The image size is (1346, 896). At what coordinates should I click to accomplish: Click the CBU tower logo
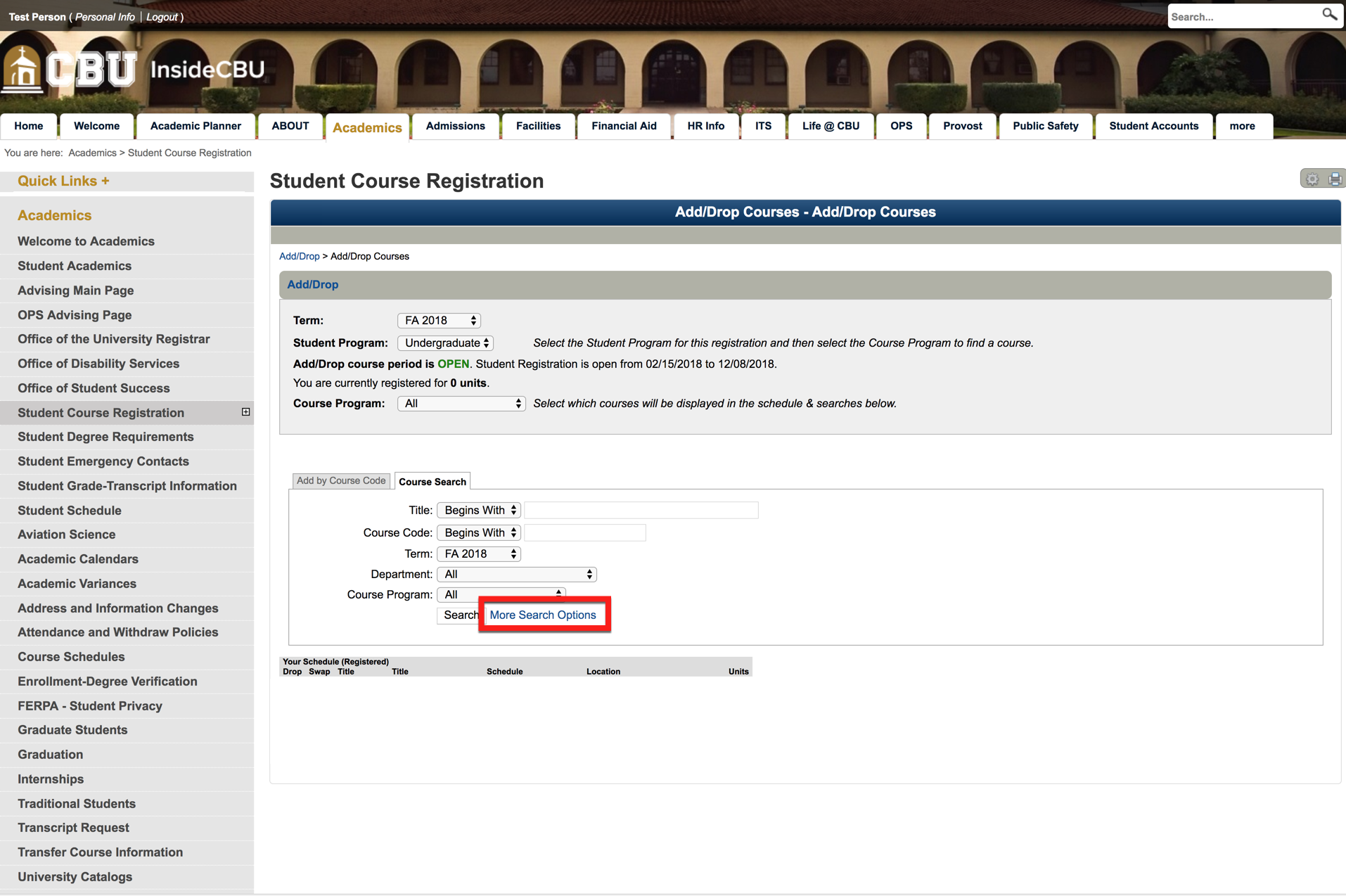point(21,68)
